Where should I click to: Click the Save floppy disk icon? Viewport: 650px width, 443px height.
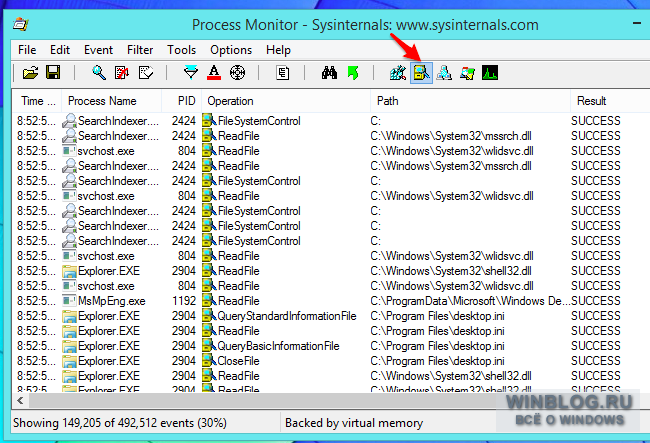53,73
